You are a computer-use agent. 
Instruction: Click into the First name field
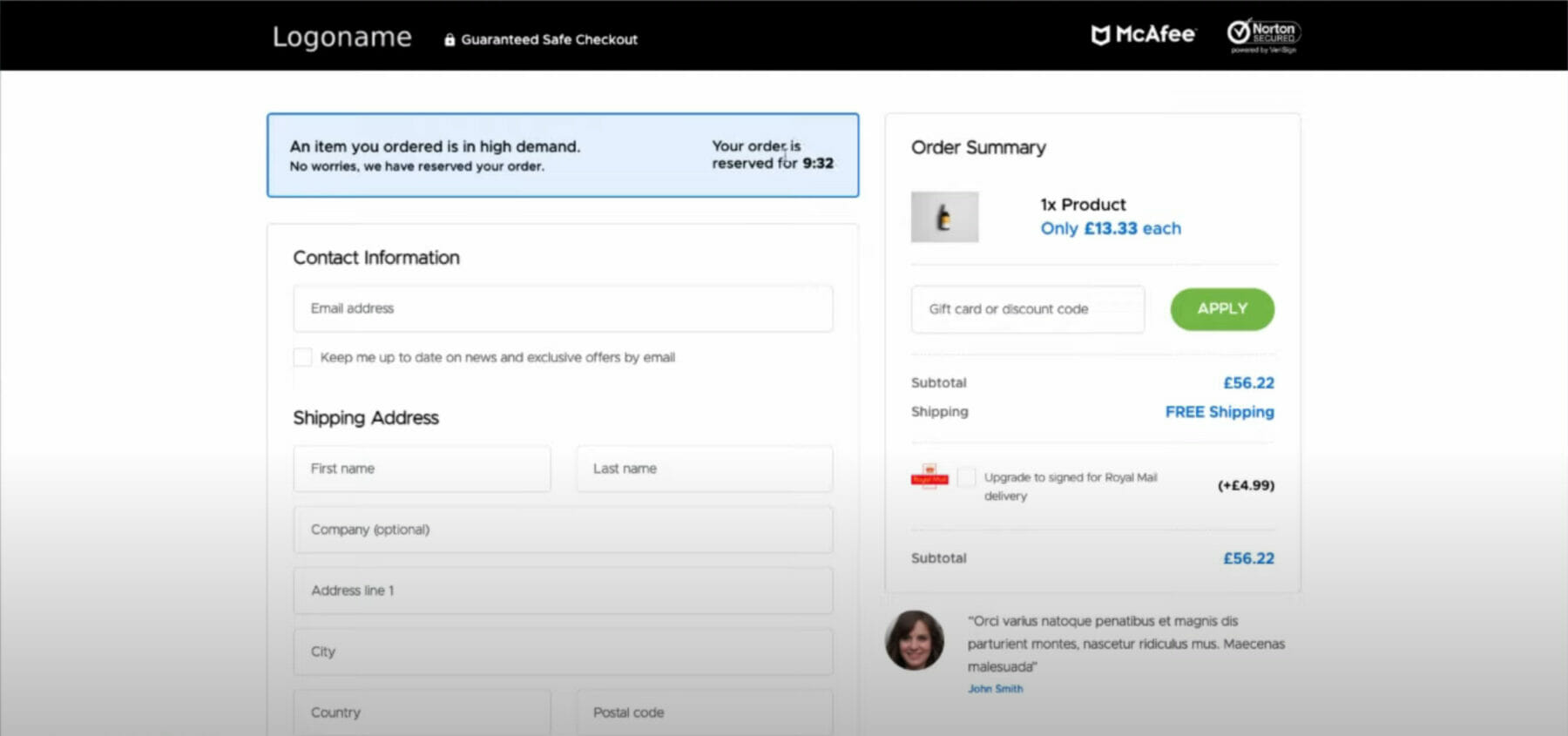coord(422,469)
